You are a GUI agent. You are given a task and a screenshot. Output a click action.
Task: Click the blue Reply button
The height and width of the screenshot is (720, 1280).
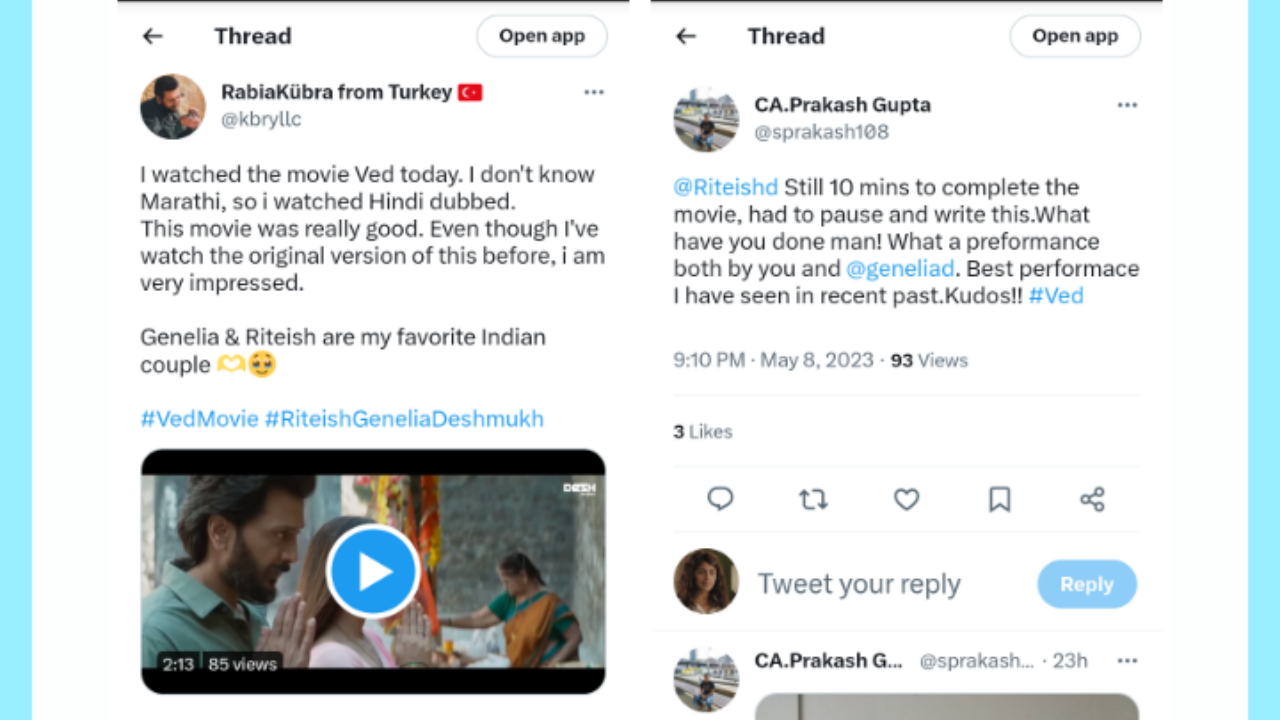(x=1087, y=584)
